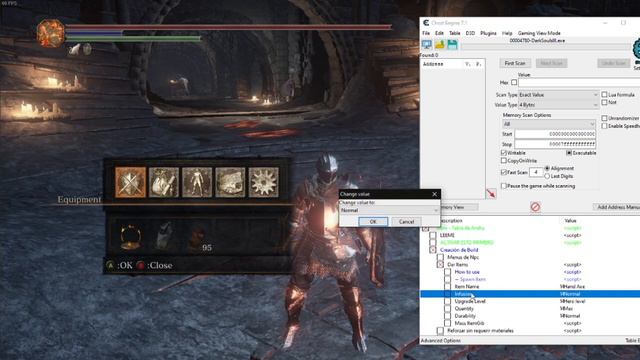
Task: Open the Value Type dropdown
Action: pos(558,105)
